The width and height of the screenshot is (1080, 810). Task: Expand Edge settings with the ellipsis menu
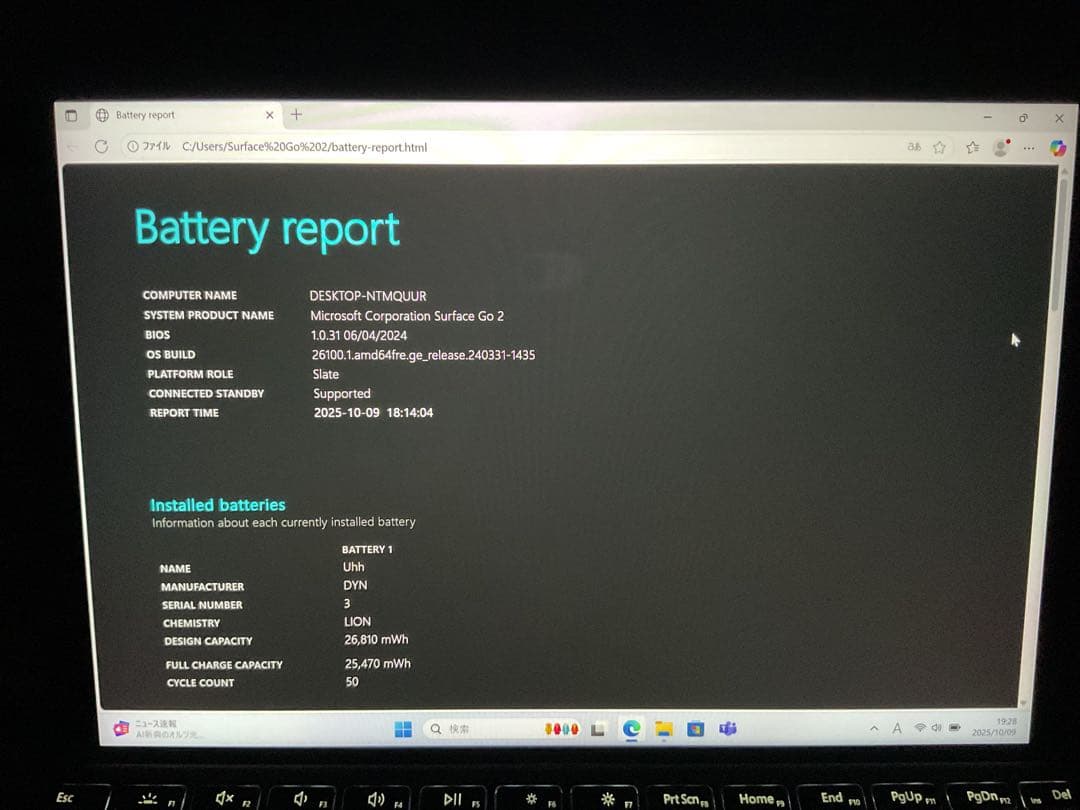coord(1029,147)
